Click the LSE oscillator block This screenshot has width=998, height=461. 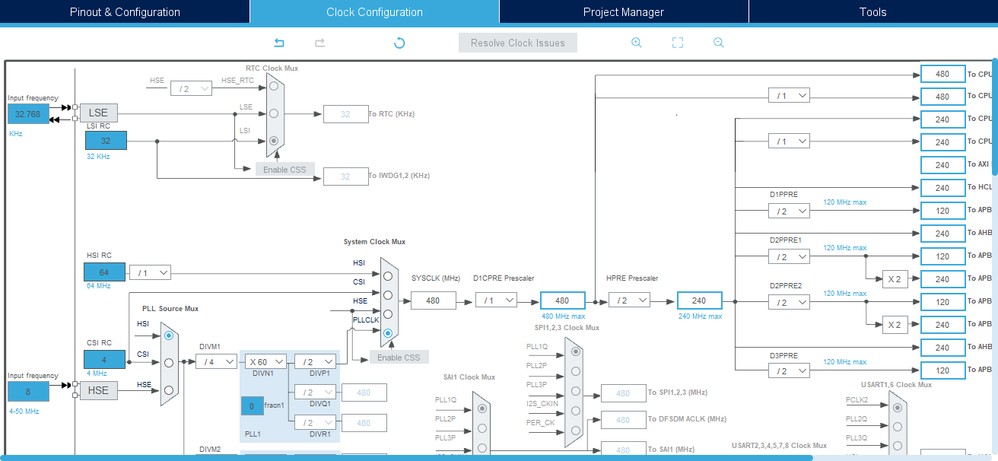click(99, 113)
